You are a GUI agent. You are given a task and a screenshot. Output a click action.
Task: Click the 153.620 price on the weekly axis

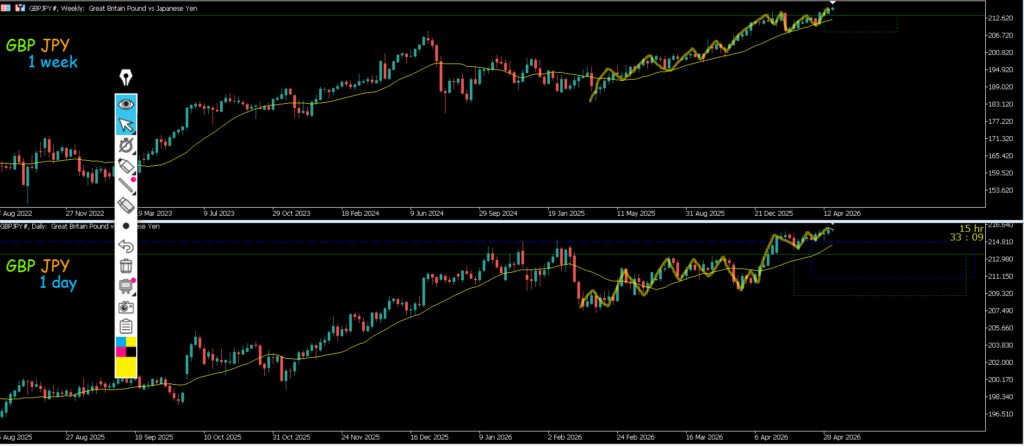(x=1002, y=191)
